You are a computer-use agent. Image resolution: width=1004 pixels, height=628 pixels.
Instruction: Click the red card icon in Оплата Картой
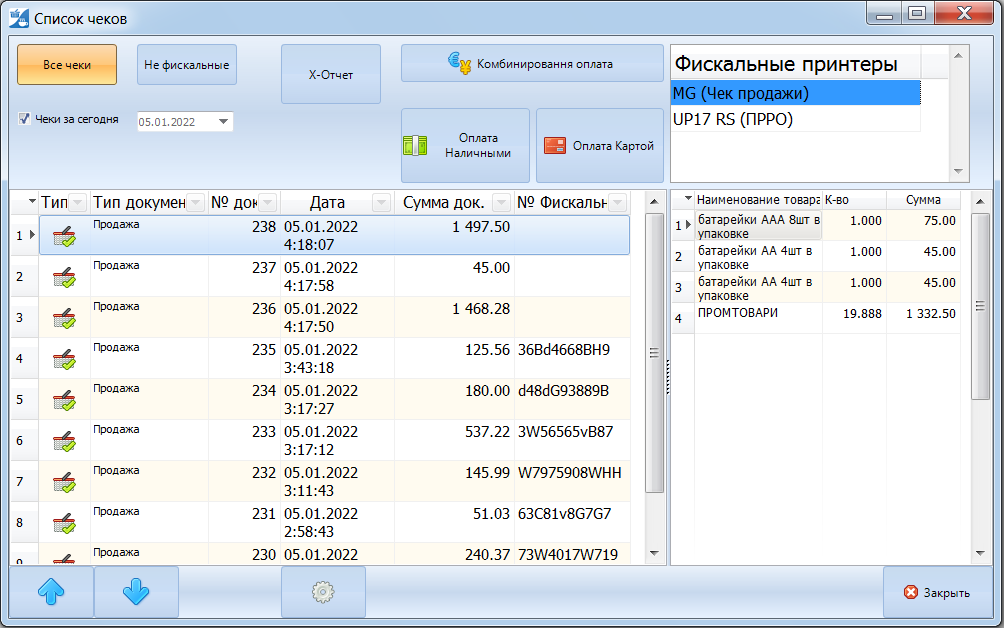(555, 146)
